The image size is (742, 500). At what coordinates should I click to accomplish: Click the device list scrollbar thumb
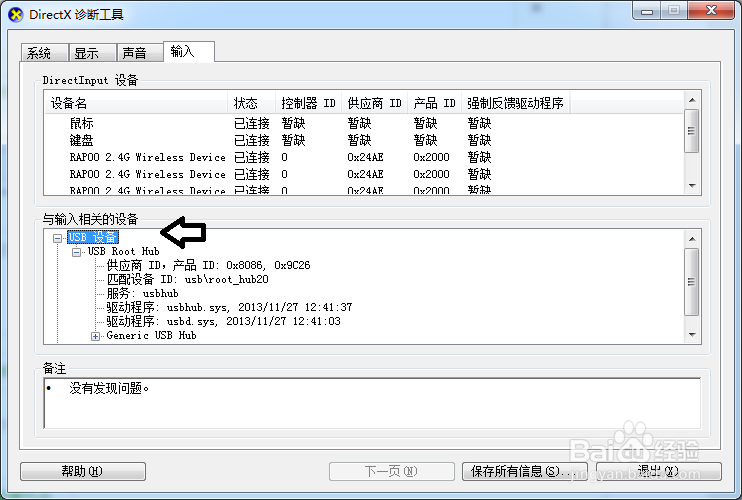click(692, 131)
